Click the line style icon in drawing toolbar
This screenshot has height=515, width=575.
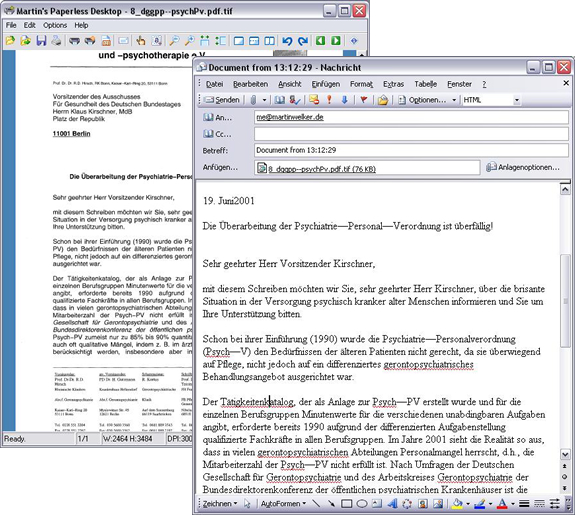click(524, 504)
